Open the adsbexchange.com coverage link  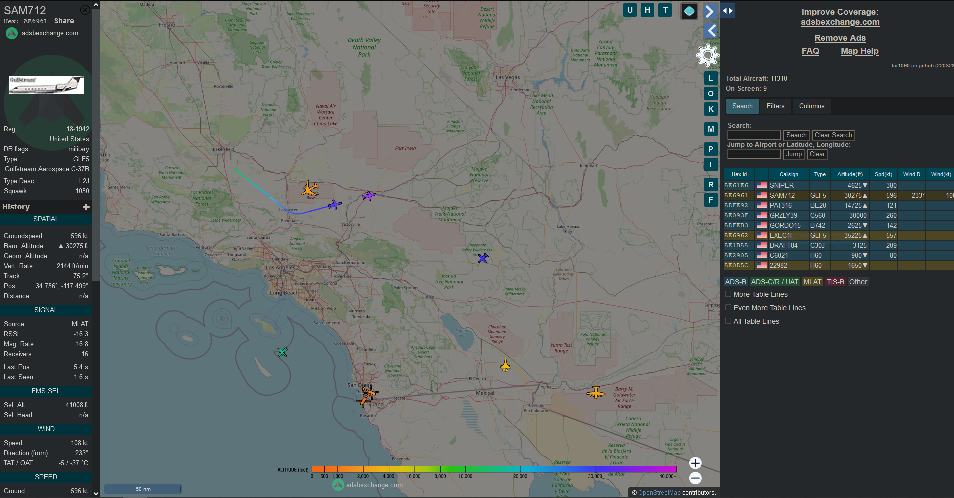tap(840, 22)
